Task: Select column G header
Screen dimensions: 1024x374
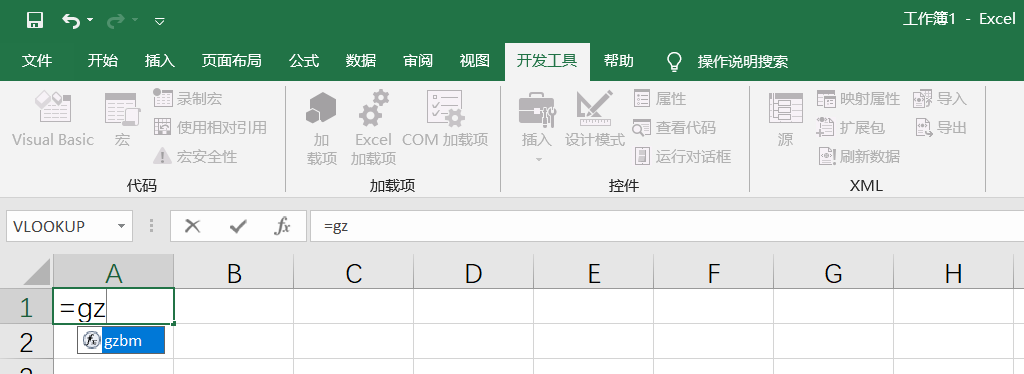Action: tap(834, 272)
